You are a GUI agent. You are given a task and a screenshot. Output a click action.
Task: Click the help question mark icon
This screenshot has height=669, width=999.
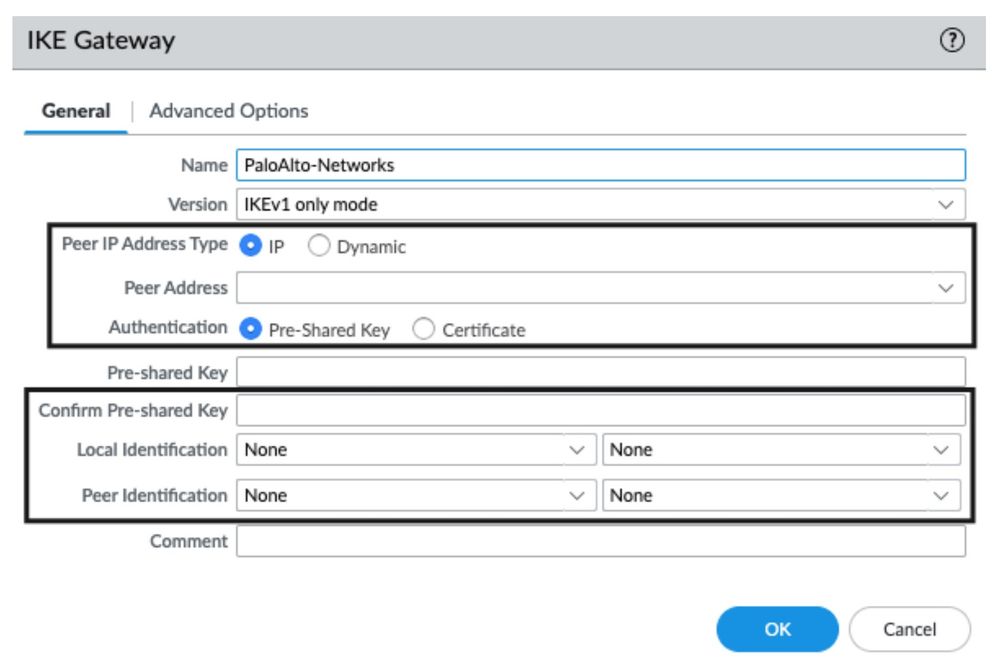[x=953, y=41]
